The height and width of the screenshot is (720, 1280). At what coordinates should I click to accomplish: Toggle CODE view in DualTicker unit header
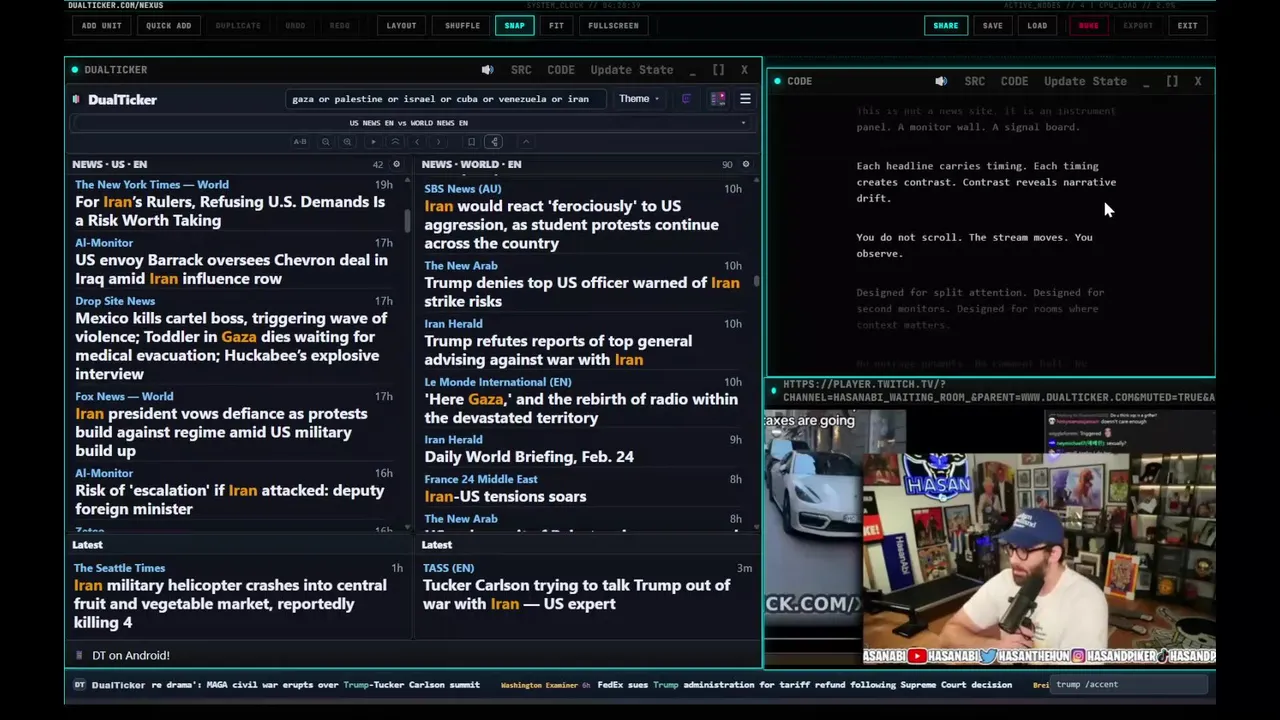[x=560, y=70]
